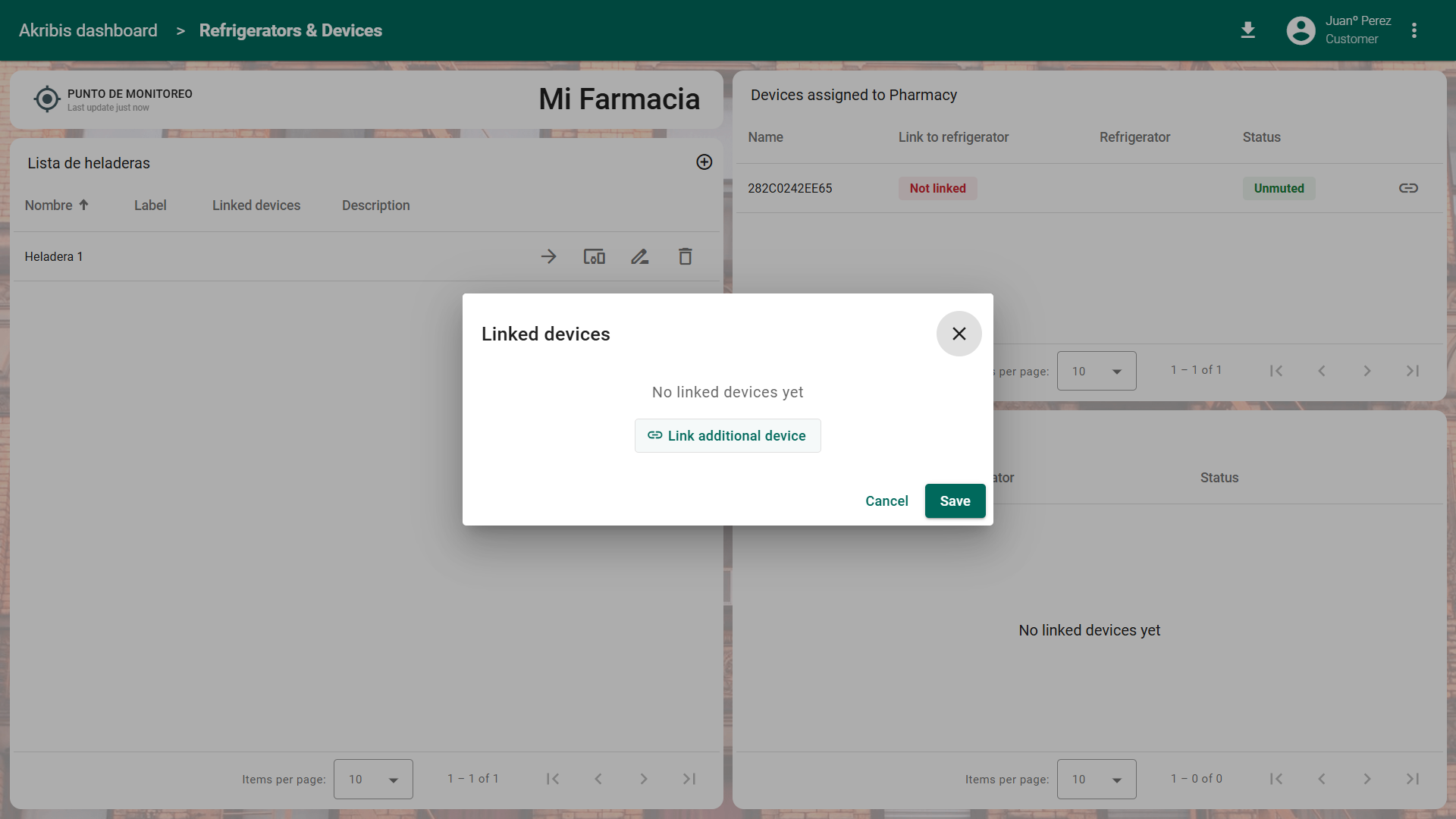The image size is (1456, 819).
Task: Open bottom-right items per page dropdown
Action: click(1097, 779)
